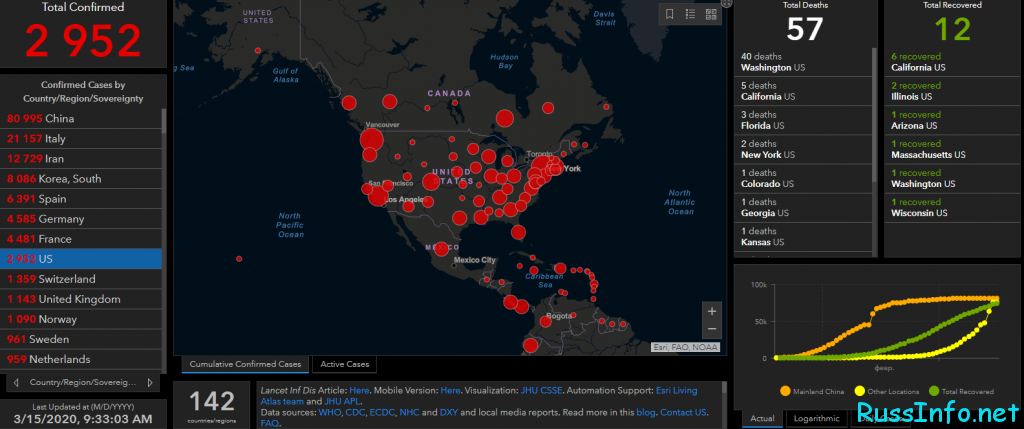This screenshot has height=429, width=1024.
Task: Select Sweden in confirmed cases list
Action: (81, 340)
